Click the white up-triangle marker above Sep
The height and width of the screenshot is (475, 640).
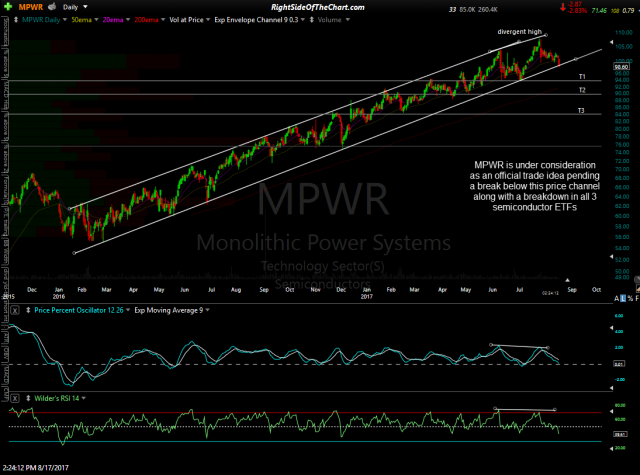coord(567,280)
